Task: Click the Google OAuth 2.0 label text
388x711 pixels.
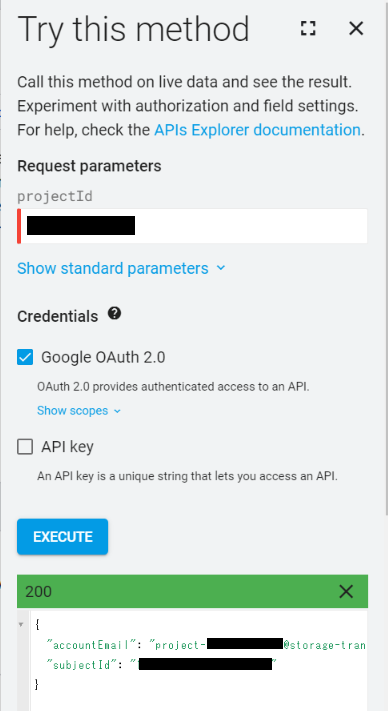Action: point(103,357)
